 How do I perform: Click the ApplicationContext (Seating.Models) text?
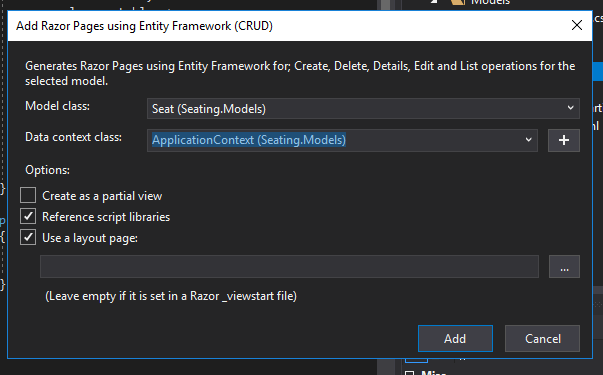(249, 140)
